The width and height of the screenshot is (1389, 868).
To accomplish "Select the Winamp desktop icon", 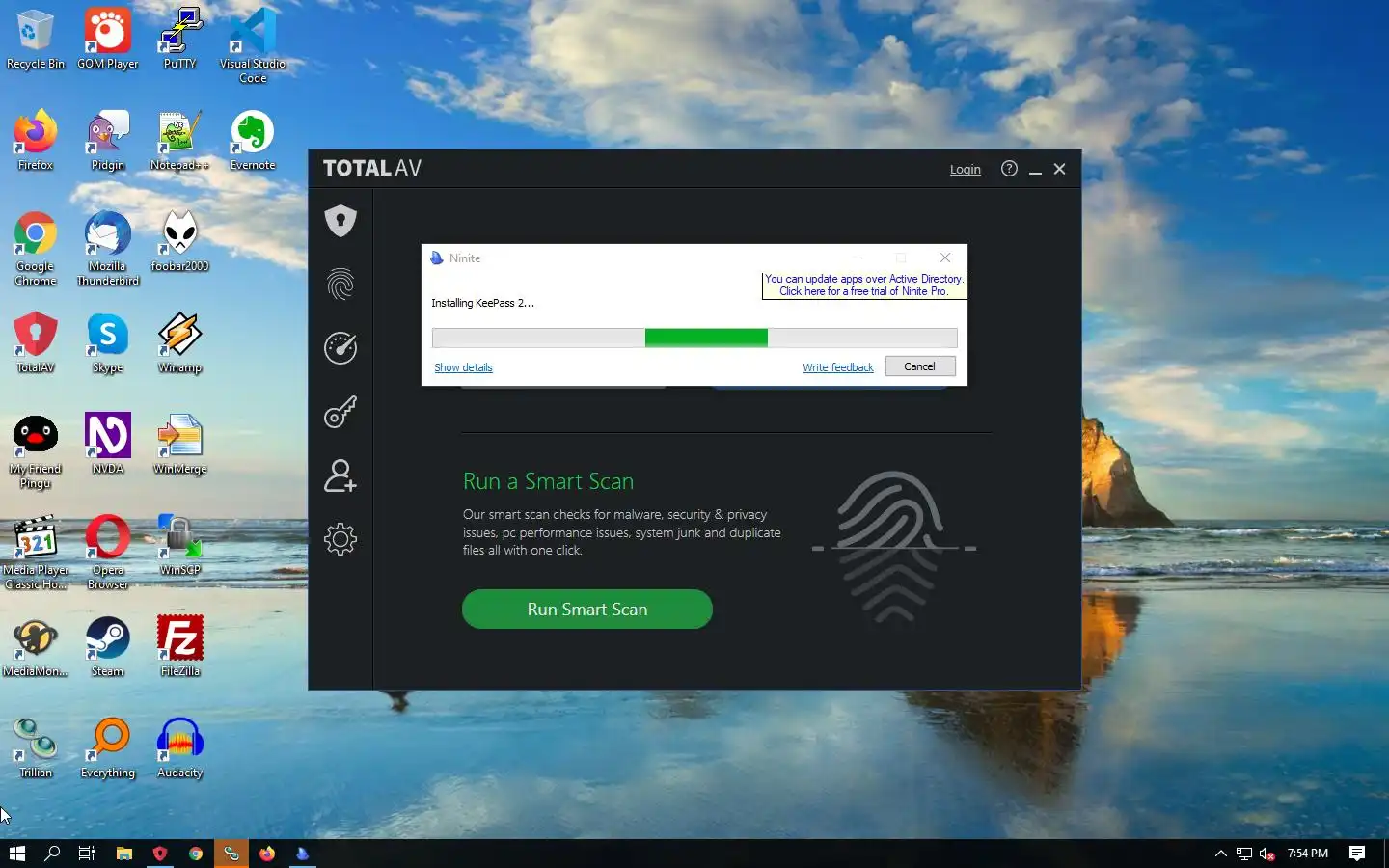I will [x=180, y=344].
